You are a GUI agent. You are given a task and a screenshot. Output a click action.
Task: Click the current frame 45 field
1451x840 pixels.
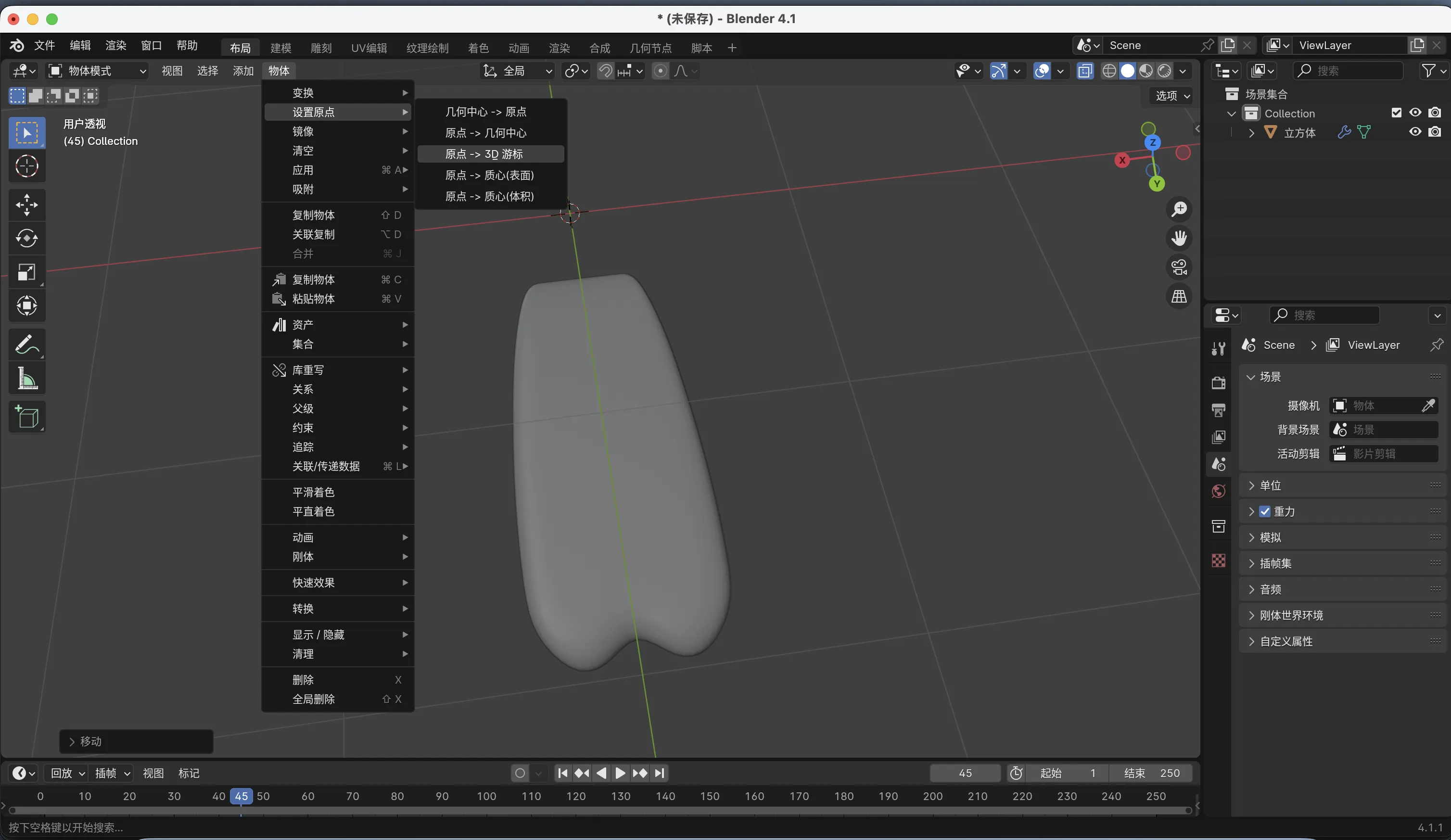click(965, 773)
